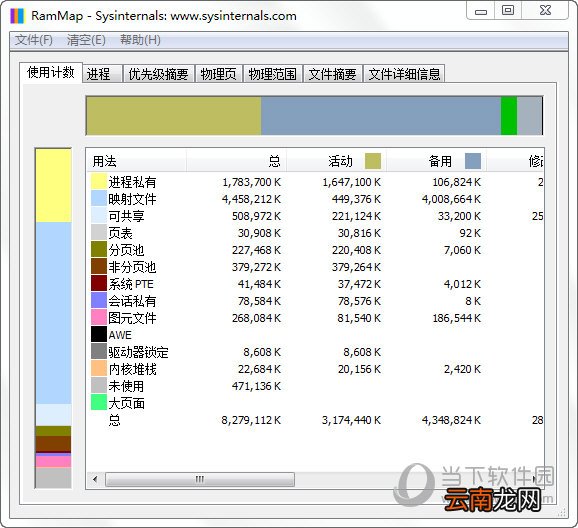Click the light blue segment of the vertical usage bar
This screenshot has width=578, height=528.
click(x=53, y=313)
